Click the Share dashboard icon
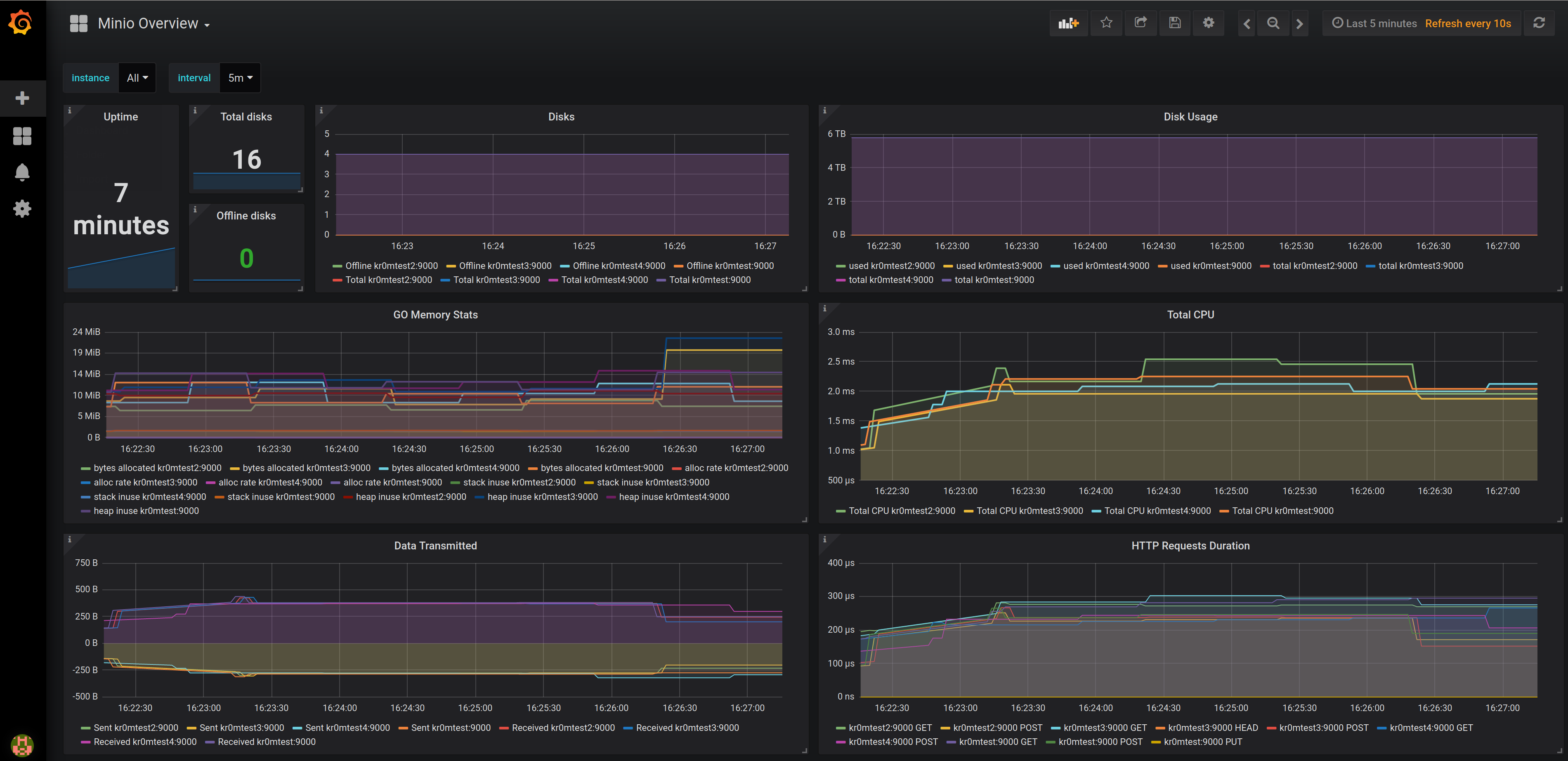 click(x=1141, y=23)
